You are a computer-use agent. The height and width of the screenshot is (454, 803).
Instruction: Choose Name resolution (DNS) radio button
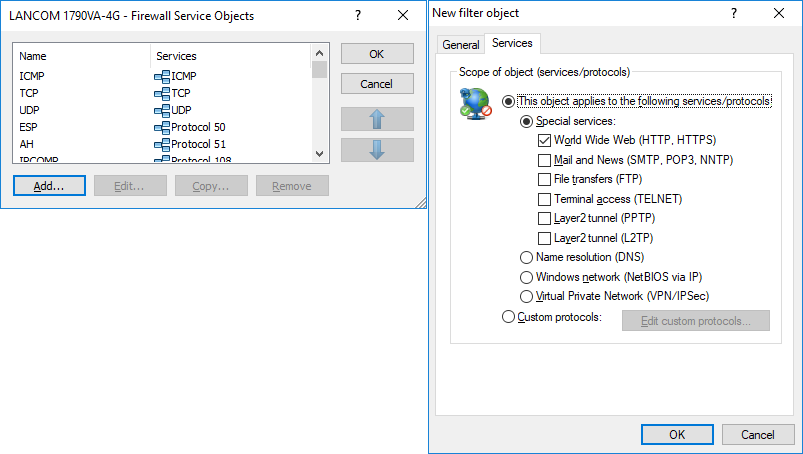(527, 258)
